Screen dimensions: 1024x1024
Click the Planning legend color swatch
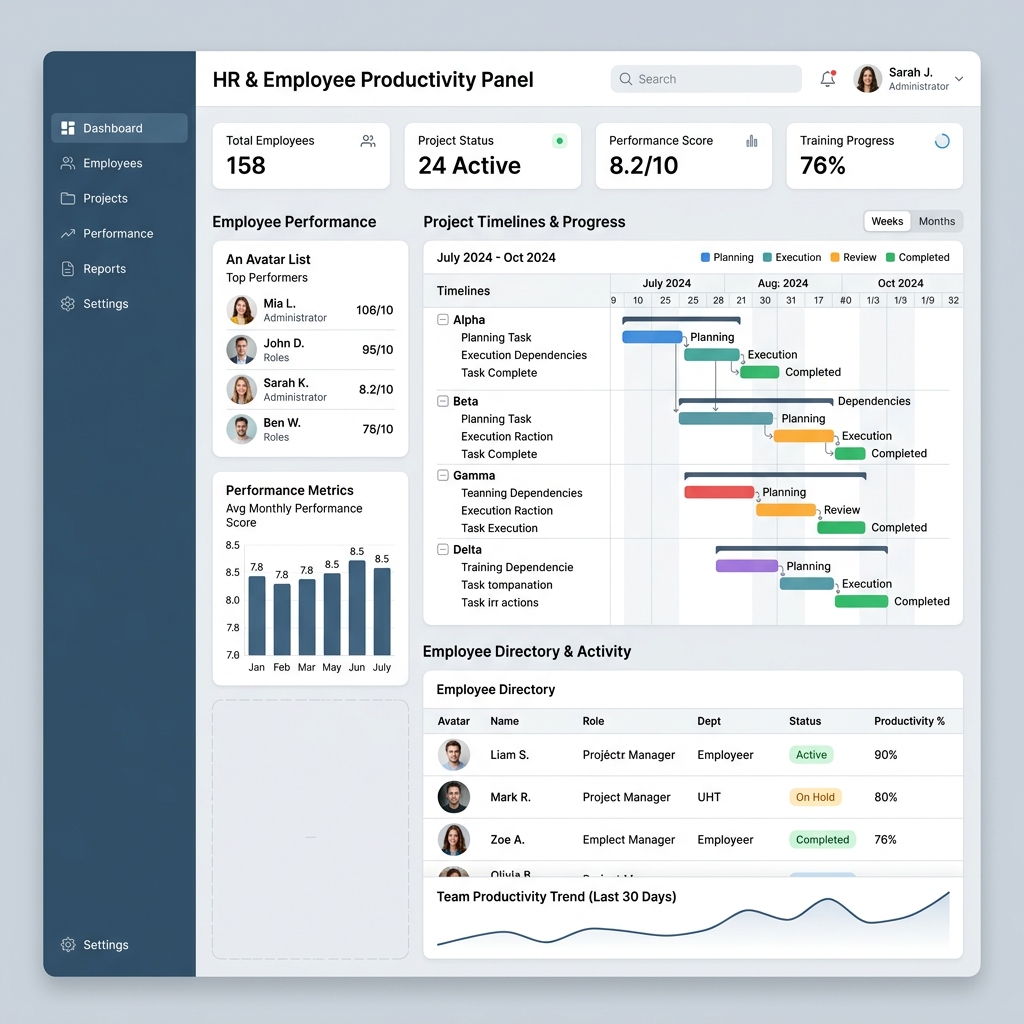706,257
